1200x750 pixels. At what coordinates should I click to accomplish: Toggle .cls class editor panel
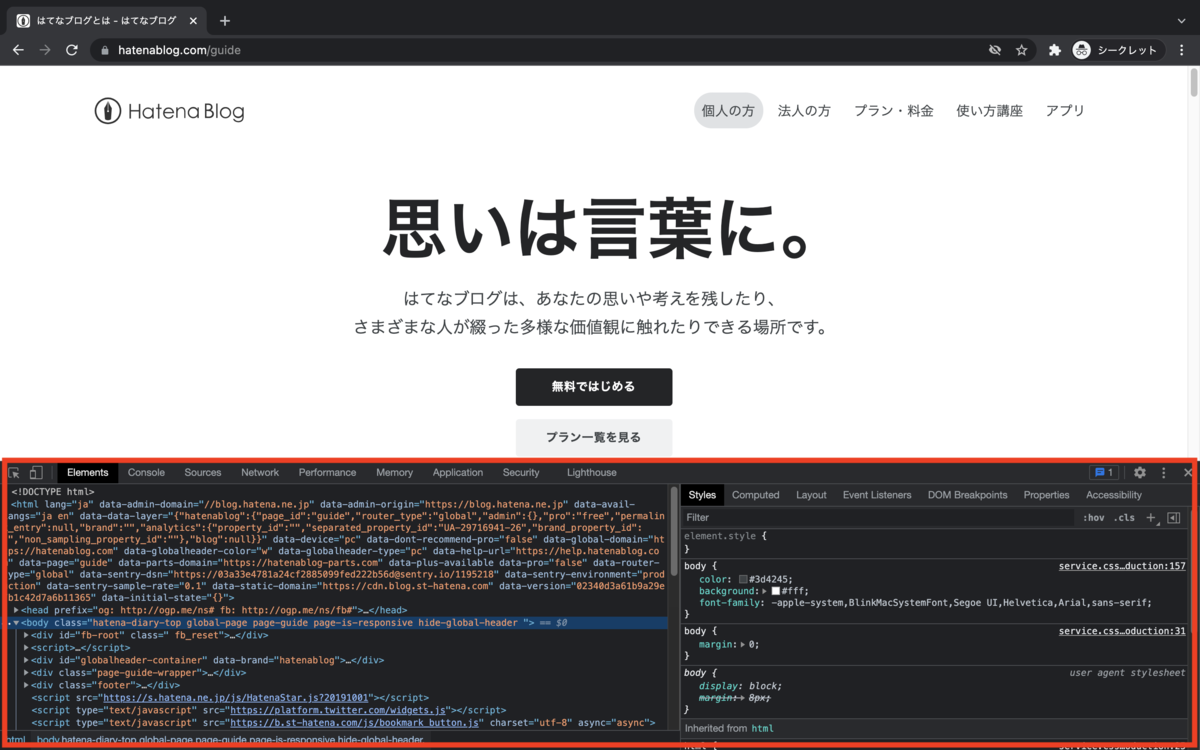click(x=1125, y=518)
